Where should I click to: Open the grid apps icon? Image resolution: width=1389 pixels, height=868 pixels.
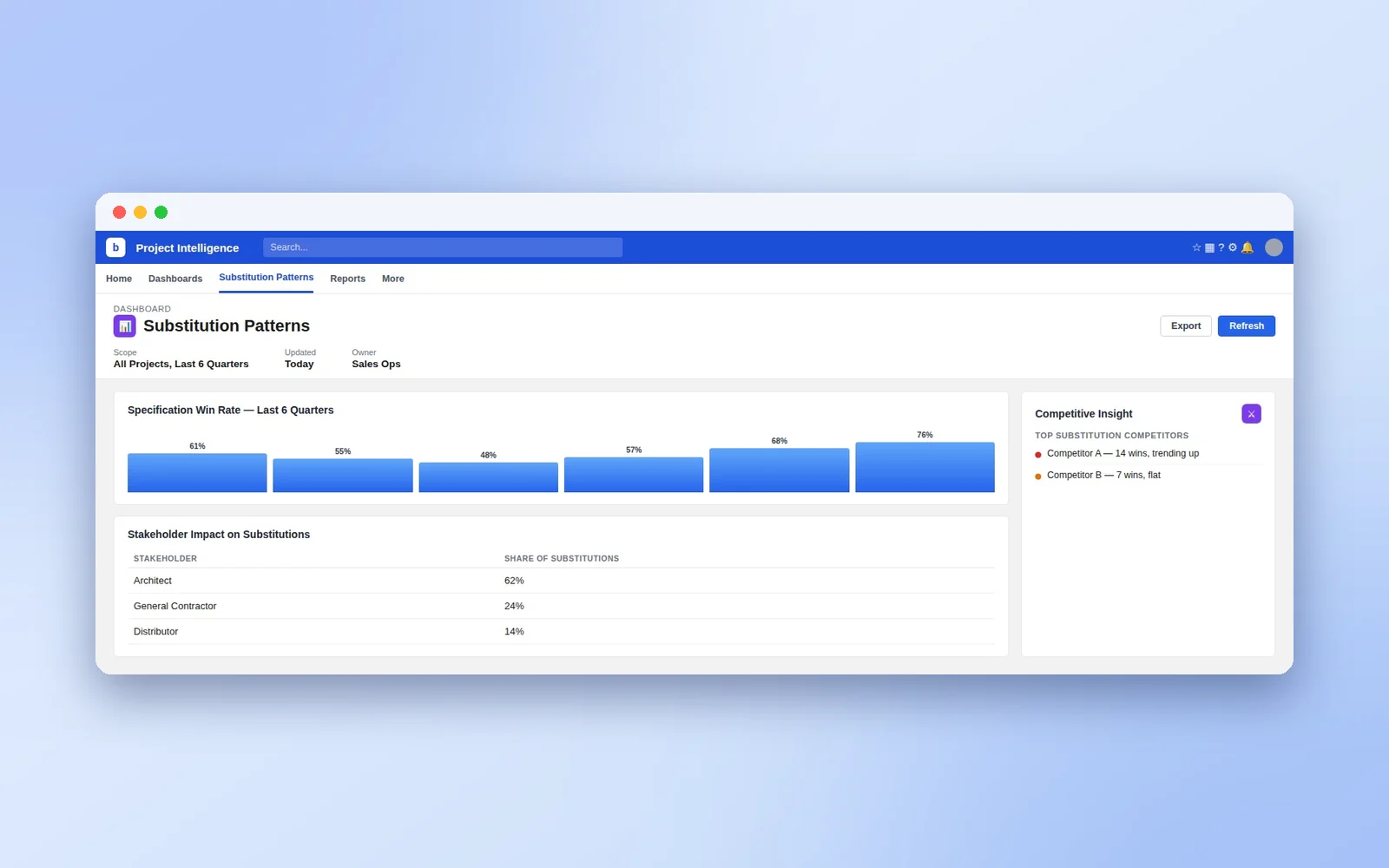tap(1209, 247)
